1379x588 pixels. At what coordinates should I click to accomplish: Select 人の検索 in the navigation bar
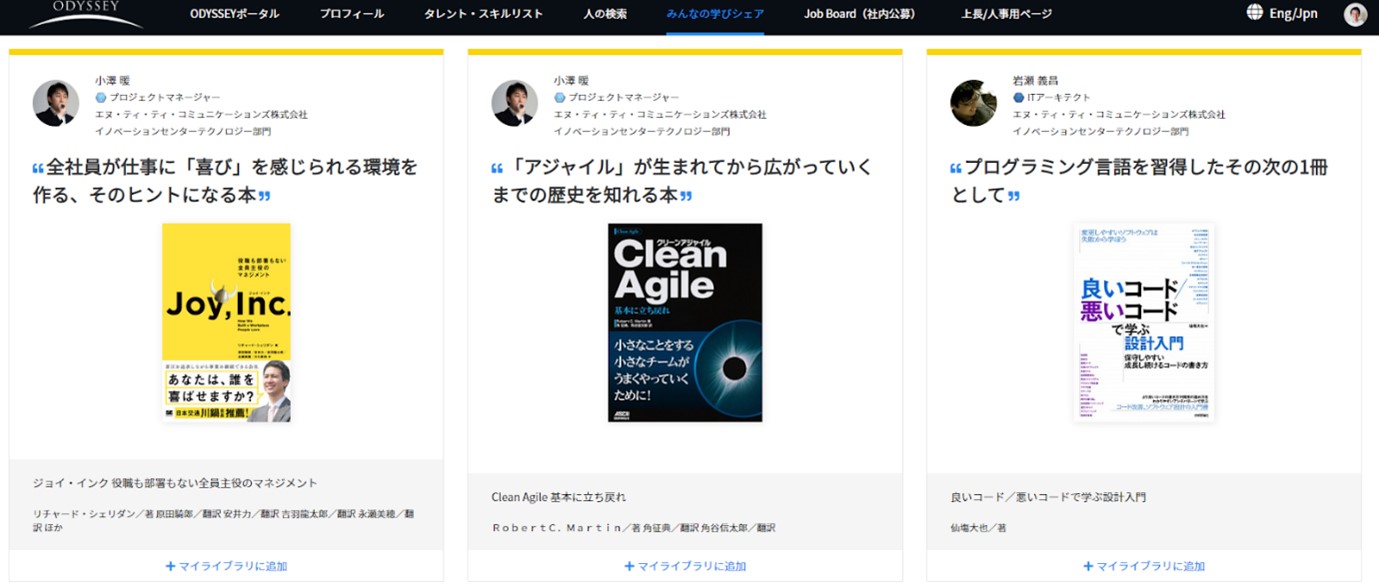[x=605, y=14]
